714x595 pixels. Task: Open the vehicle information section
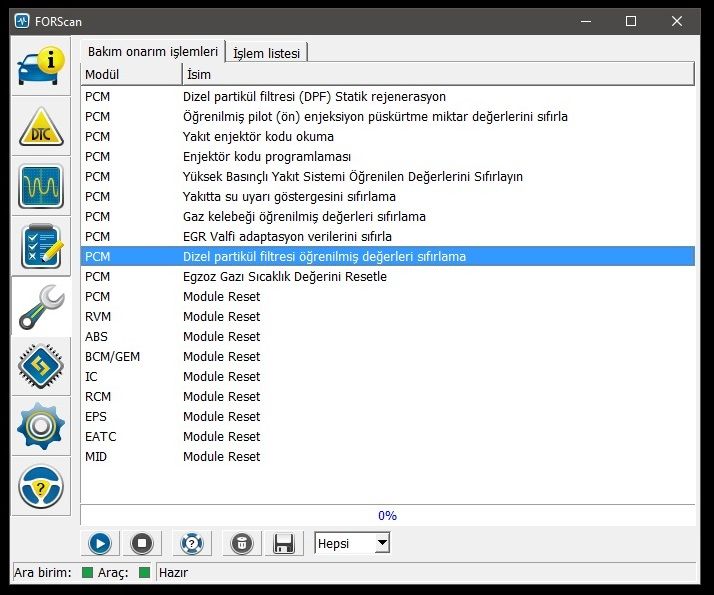click(41, 66)
